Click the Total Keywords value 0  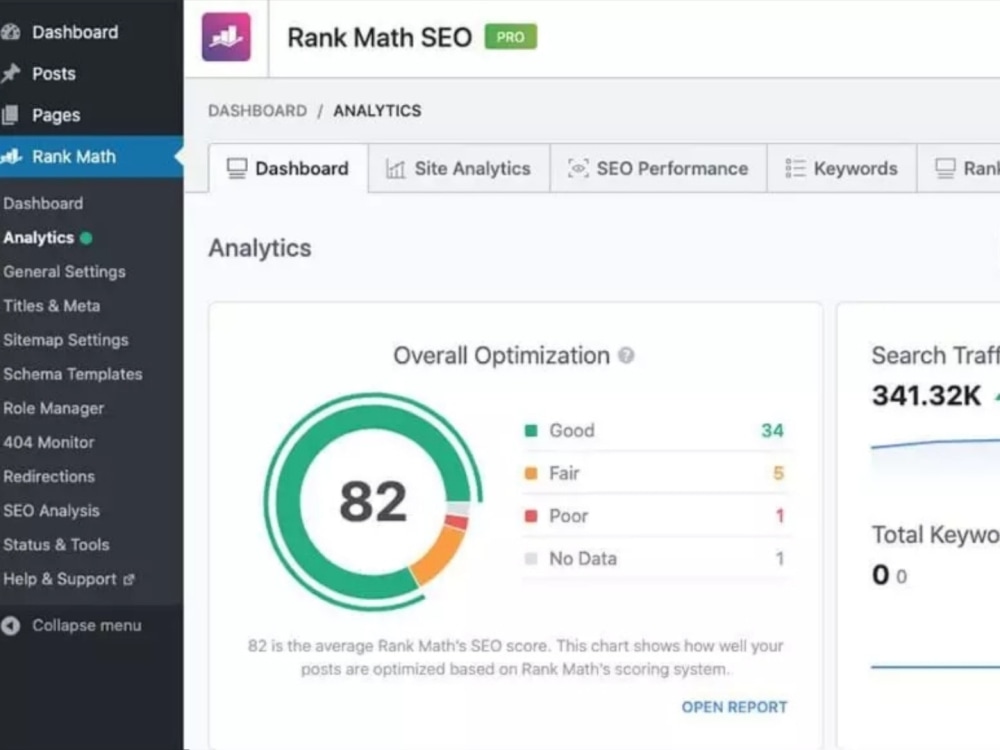click(x=880, y=575)
